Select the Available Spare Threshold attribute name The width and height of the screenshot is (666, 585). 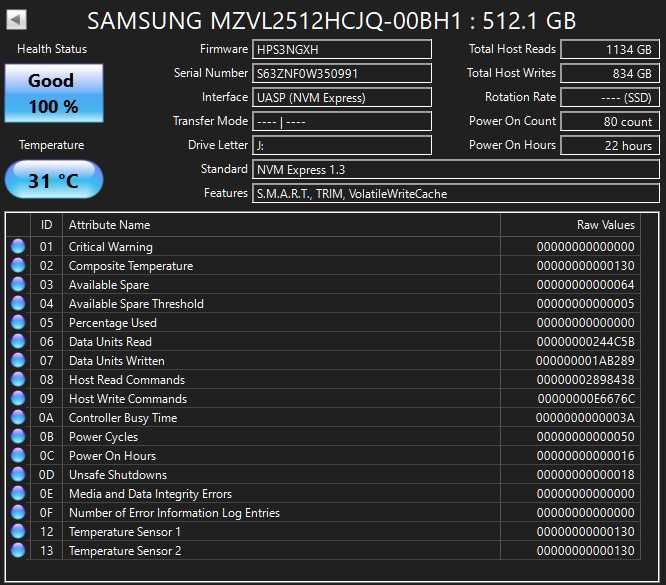pos(136,304)
